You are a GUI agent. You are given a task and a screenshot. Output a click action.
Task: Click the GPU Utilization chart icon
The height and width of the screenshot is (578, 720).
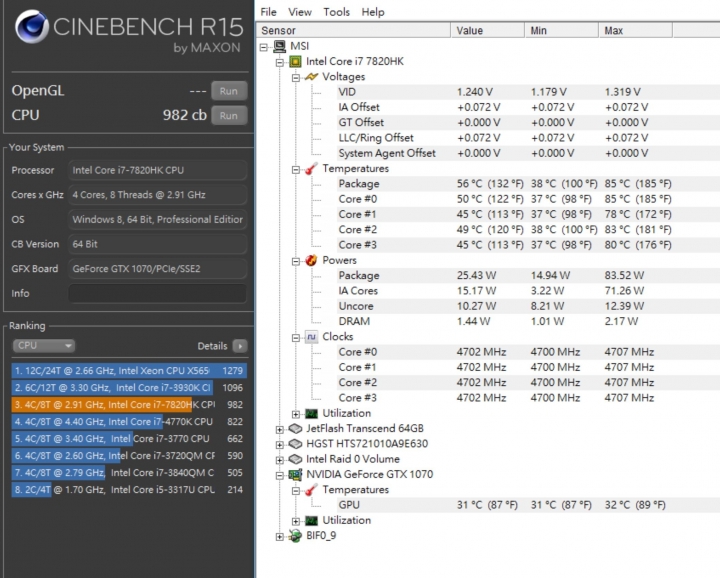311,521
